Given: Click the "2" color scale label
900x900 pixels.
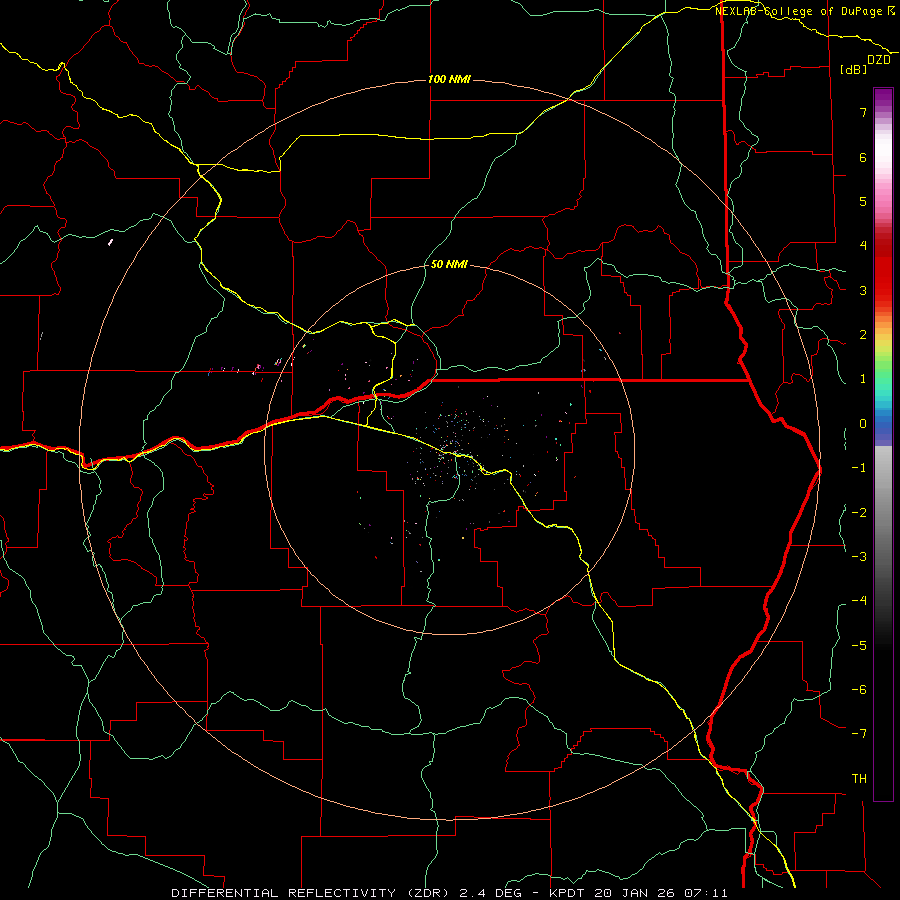Looking at the screenshot, I should [863, 335].
